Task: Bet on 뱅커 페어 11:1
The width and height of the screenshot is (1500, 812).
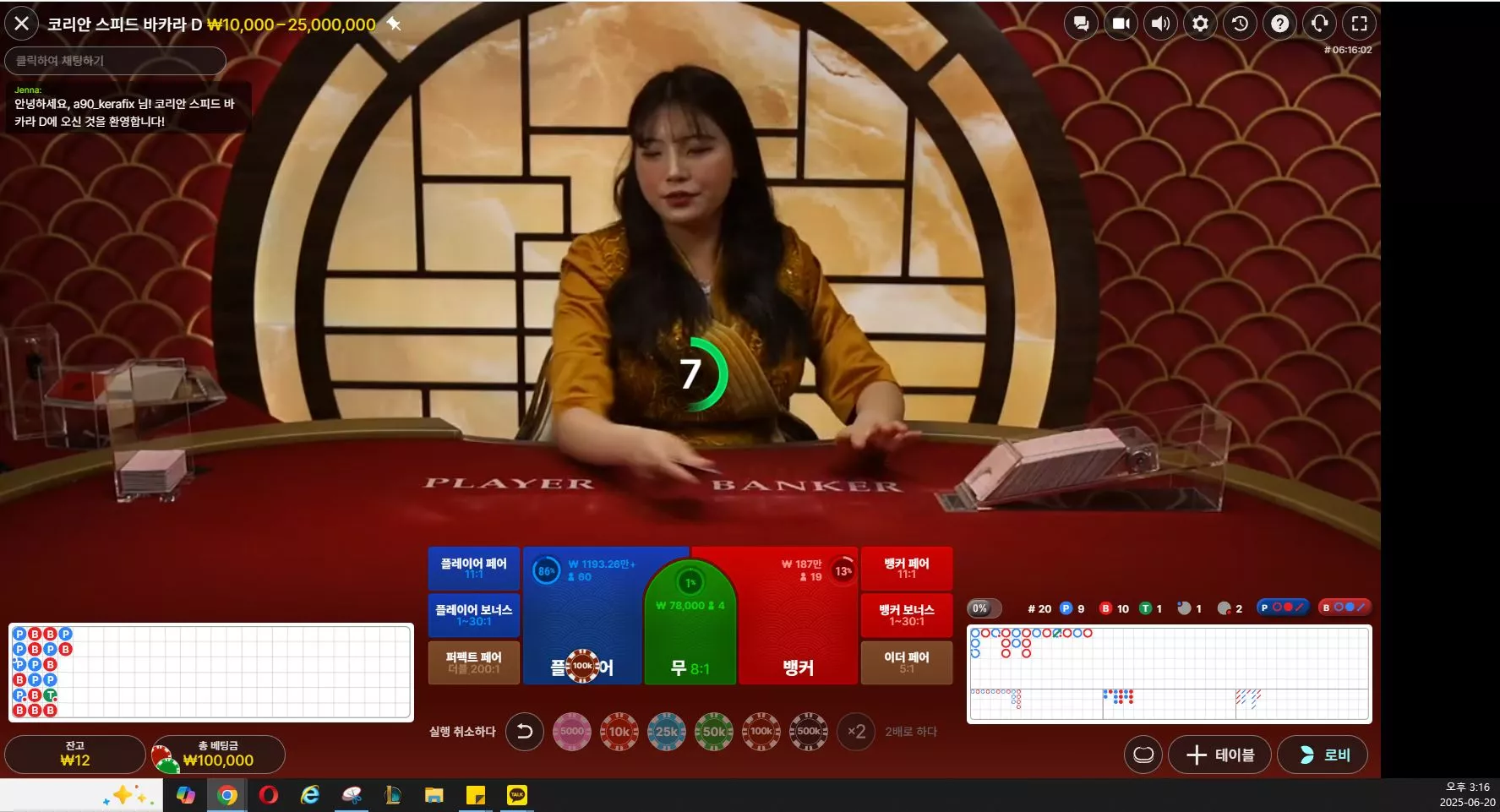Action: pyautogui.click(x=907, y=569)
